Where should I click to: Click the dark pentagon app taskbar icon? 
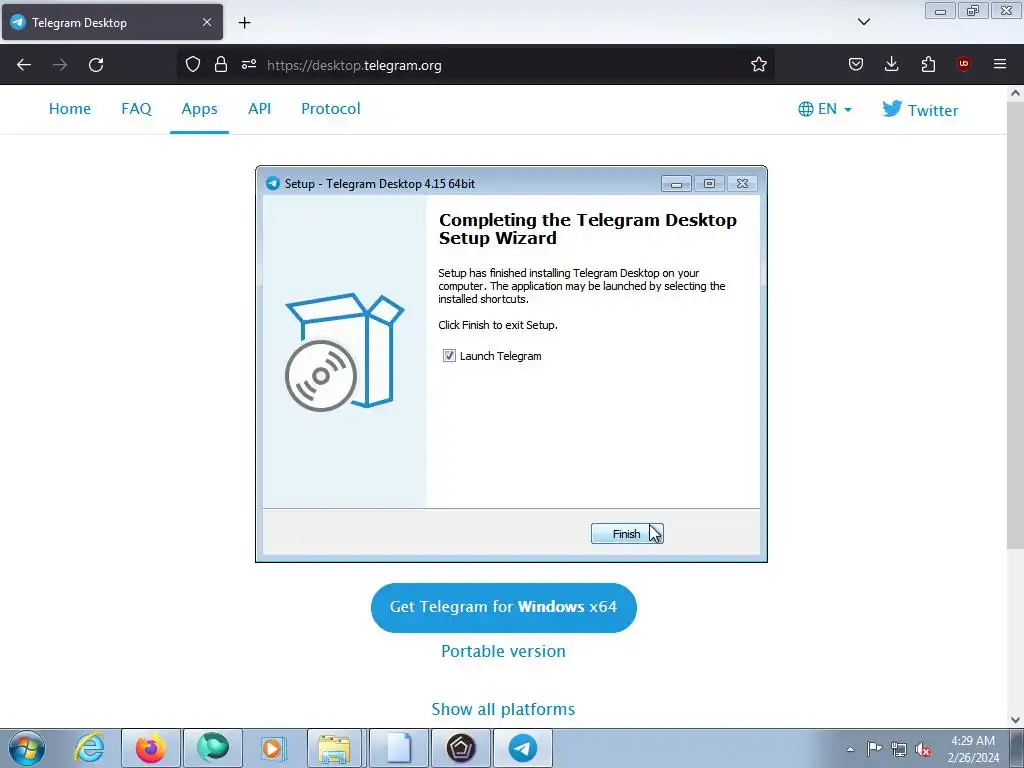tap(460, 748)
